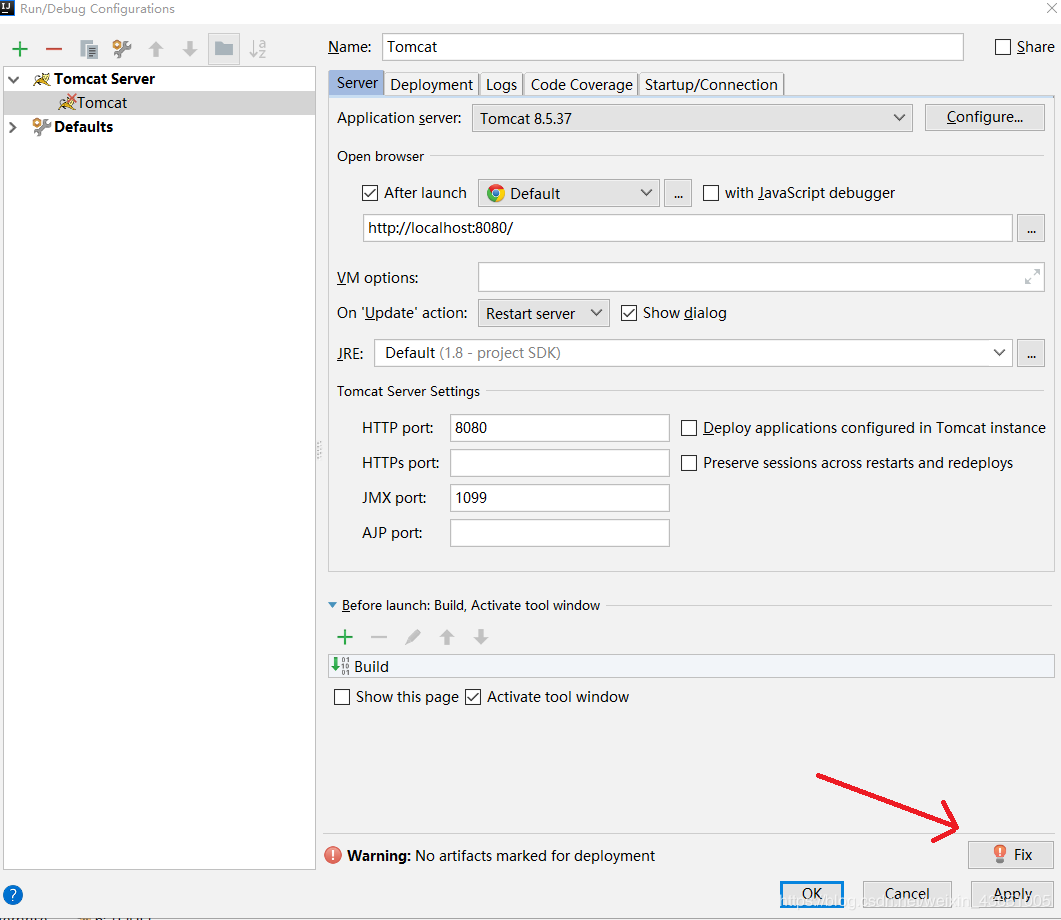Screen dimensions: 1061x920
Task: Confirm with the OK button
Action: point(811,894)
